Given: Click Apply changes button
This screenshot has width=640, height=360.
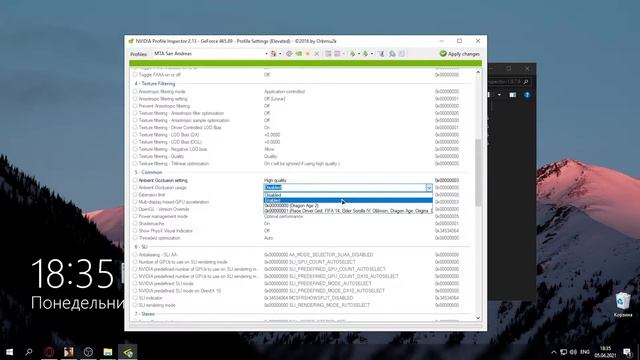Looking at the screenshot, I should (460, 53).
